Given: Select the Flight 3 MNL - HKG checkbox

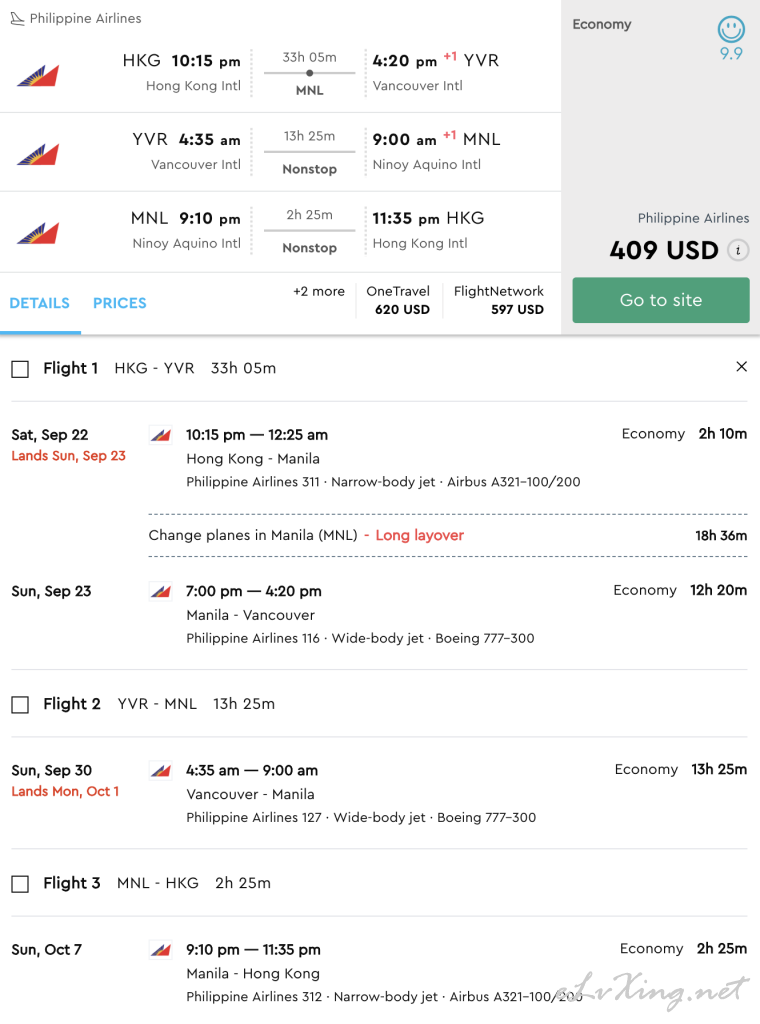Looking at the screenshot, I should 20,884.
